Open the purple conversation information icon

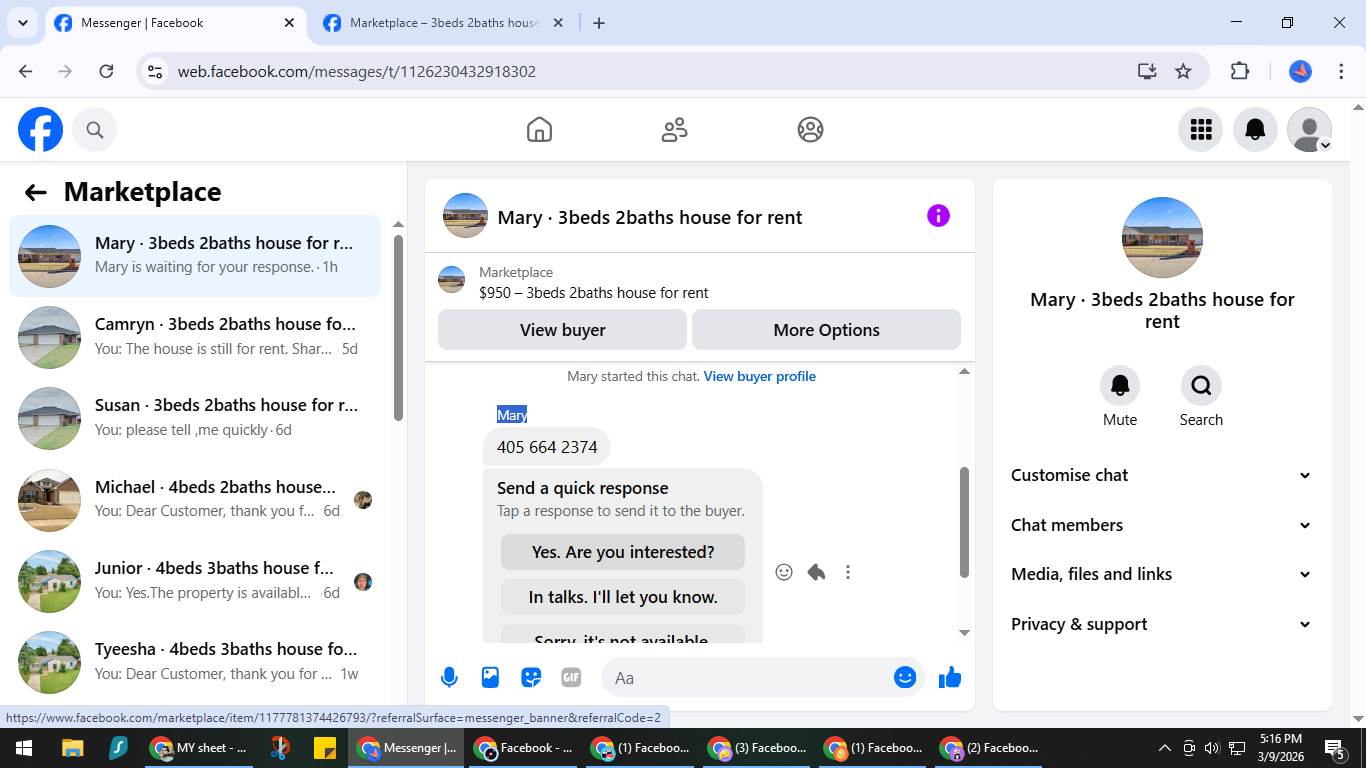coord(938,216)
